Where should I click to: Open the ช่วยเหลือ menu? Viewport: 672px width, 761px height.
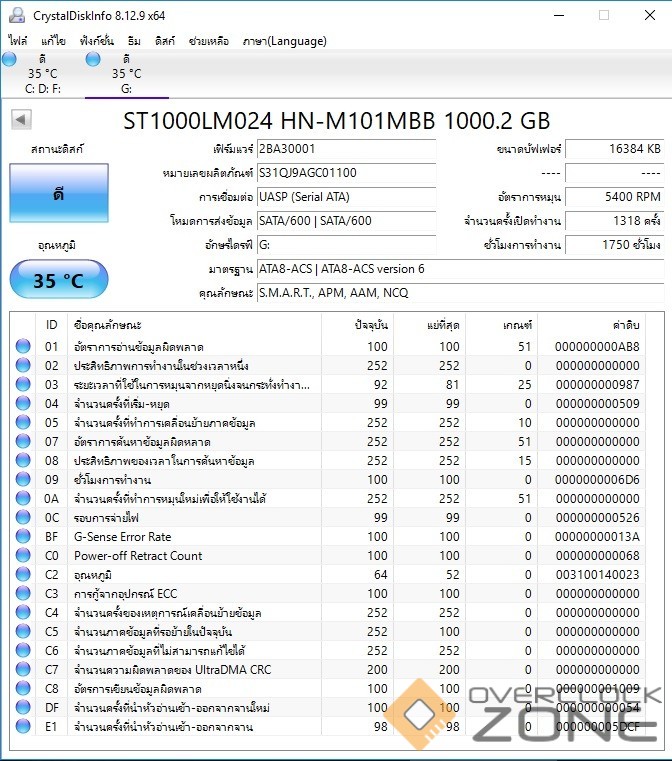209,41
